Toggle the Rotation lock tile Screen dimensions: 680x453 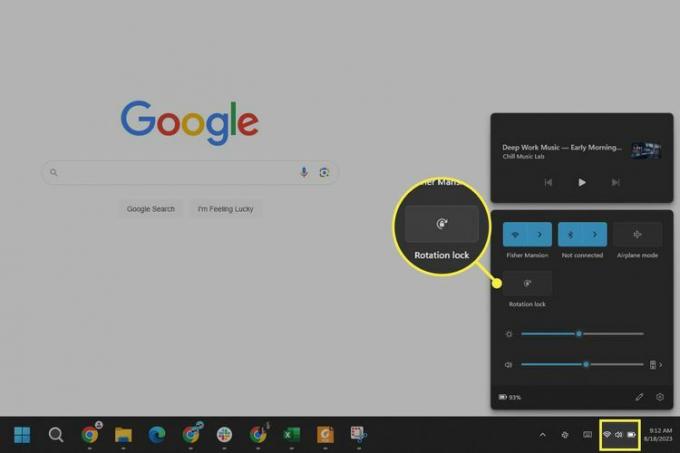coord(527,284)
